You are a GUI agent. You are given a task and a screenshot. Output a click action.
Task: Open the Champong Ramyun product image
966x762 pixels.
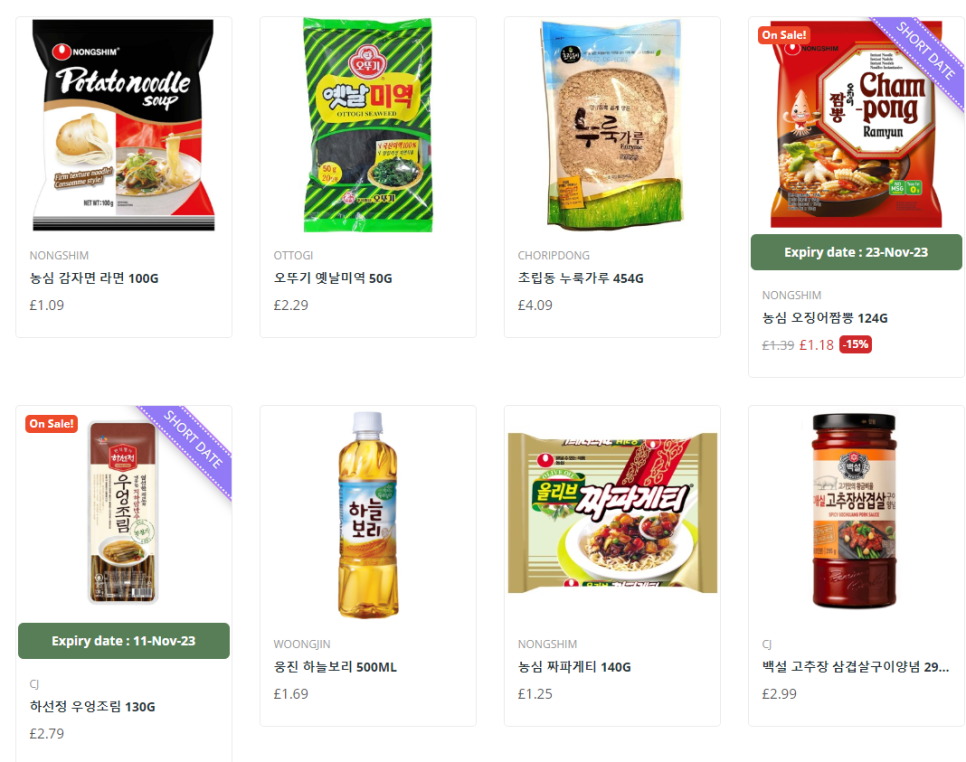tap(856, 125)
